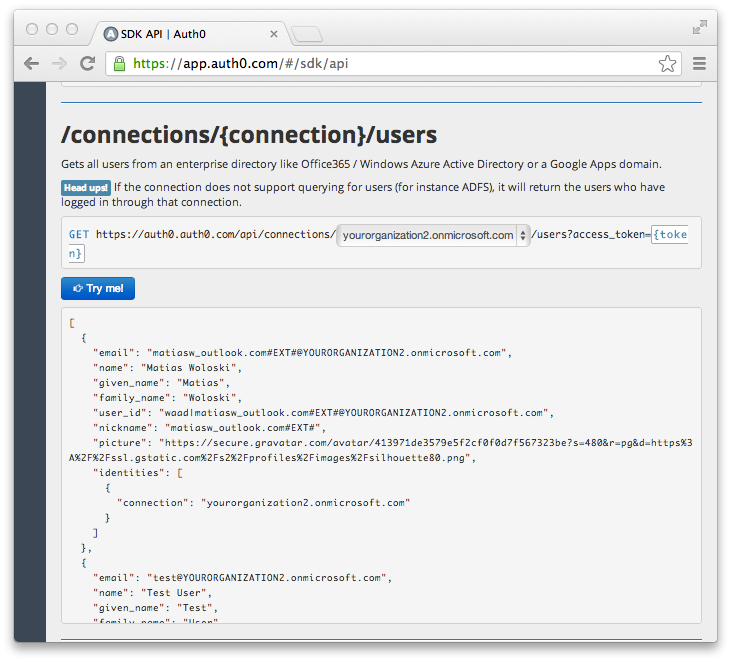Click the "picture" gravatar URL line
Screen dimensions: 731x662
(x=380, y=450)
